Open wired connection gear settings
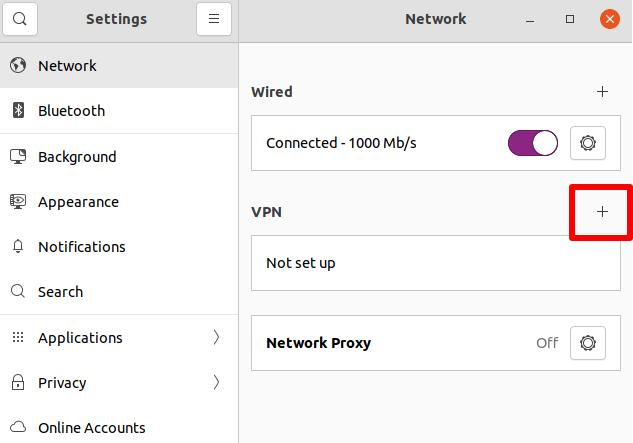 click(587, 143)
